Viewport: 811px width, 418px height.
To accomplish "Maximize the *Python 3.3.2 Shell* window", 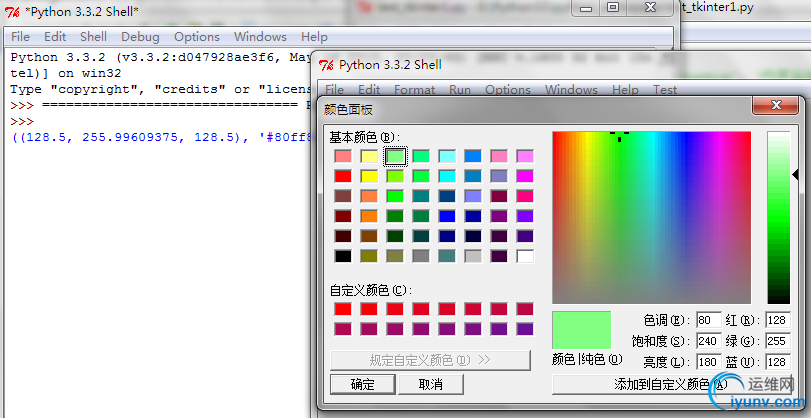I will pyautogui.click(x=613, y=8).
